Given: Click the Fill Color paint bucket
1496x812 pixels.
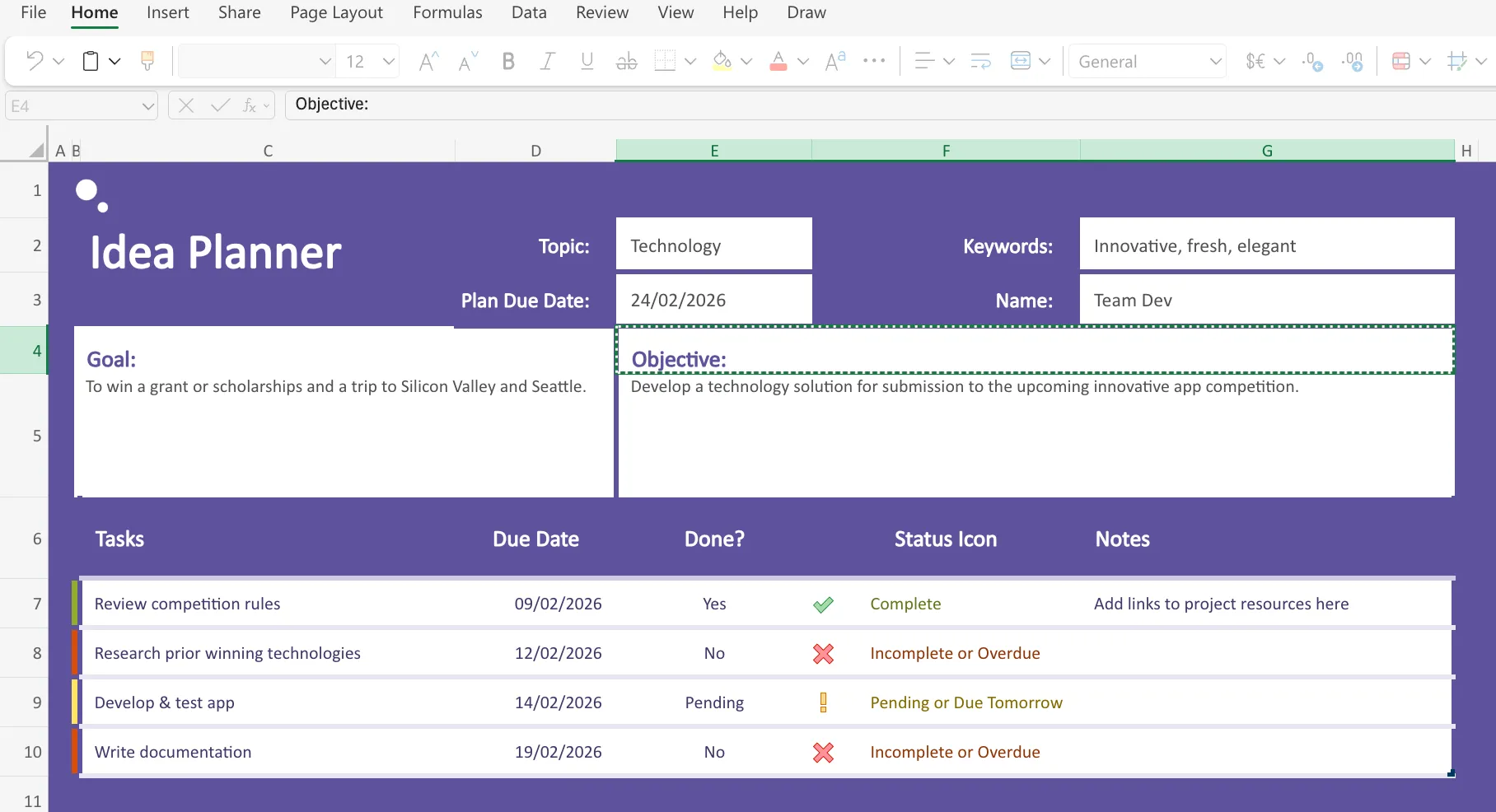Looking at the screenshot, I should tap(722, 61).
